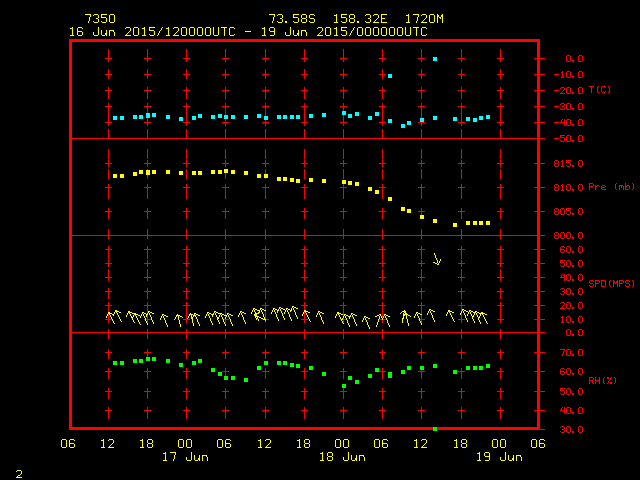Image resolution: width=640 pixels, height=480 pixels.
Task: Click the elevation label 1720M
Action: [424, 19]
